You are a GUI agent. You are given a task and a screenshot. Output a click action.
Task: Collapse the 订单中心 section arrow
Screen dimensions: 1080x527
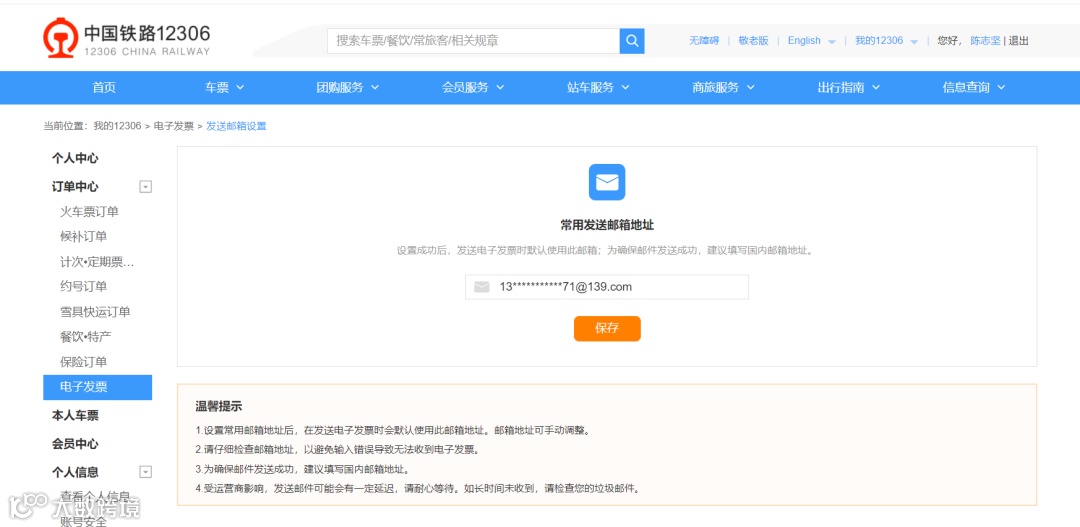145,187
